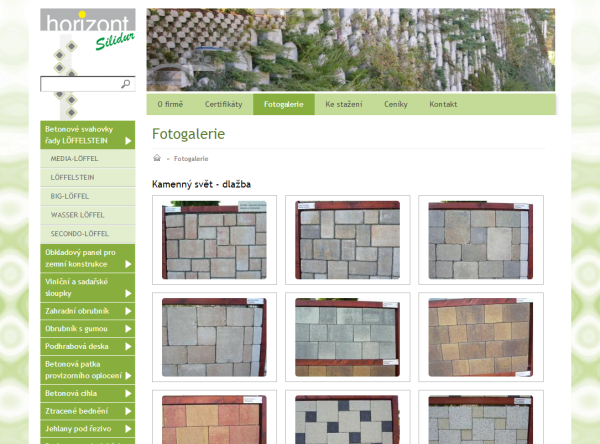
Task: Expand arrow beside Ztracené bednění
Action: point(128,411)
